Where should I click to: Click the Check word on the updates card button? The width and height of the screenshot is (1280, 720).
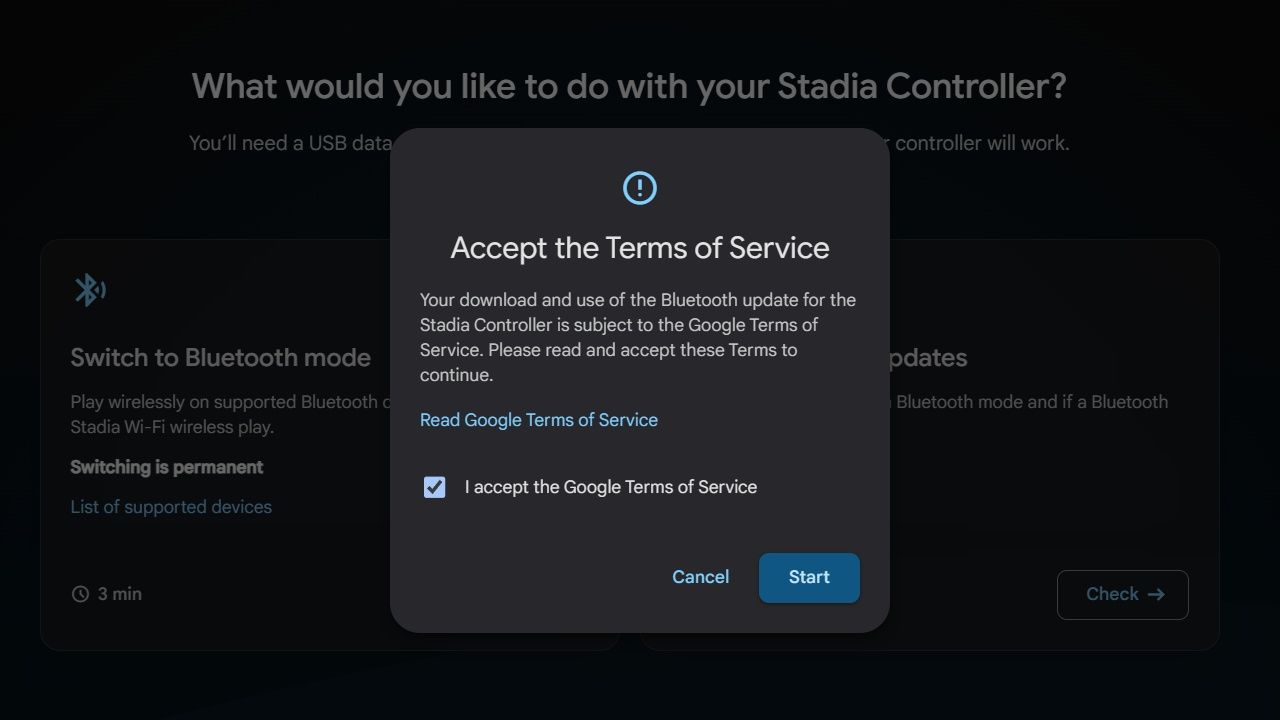(x=1112, y=594)
